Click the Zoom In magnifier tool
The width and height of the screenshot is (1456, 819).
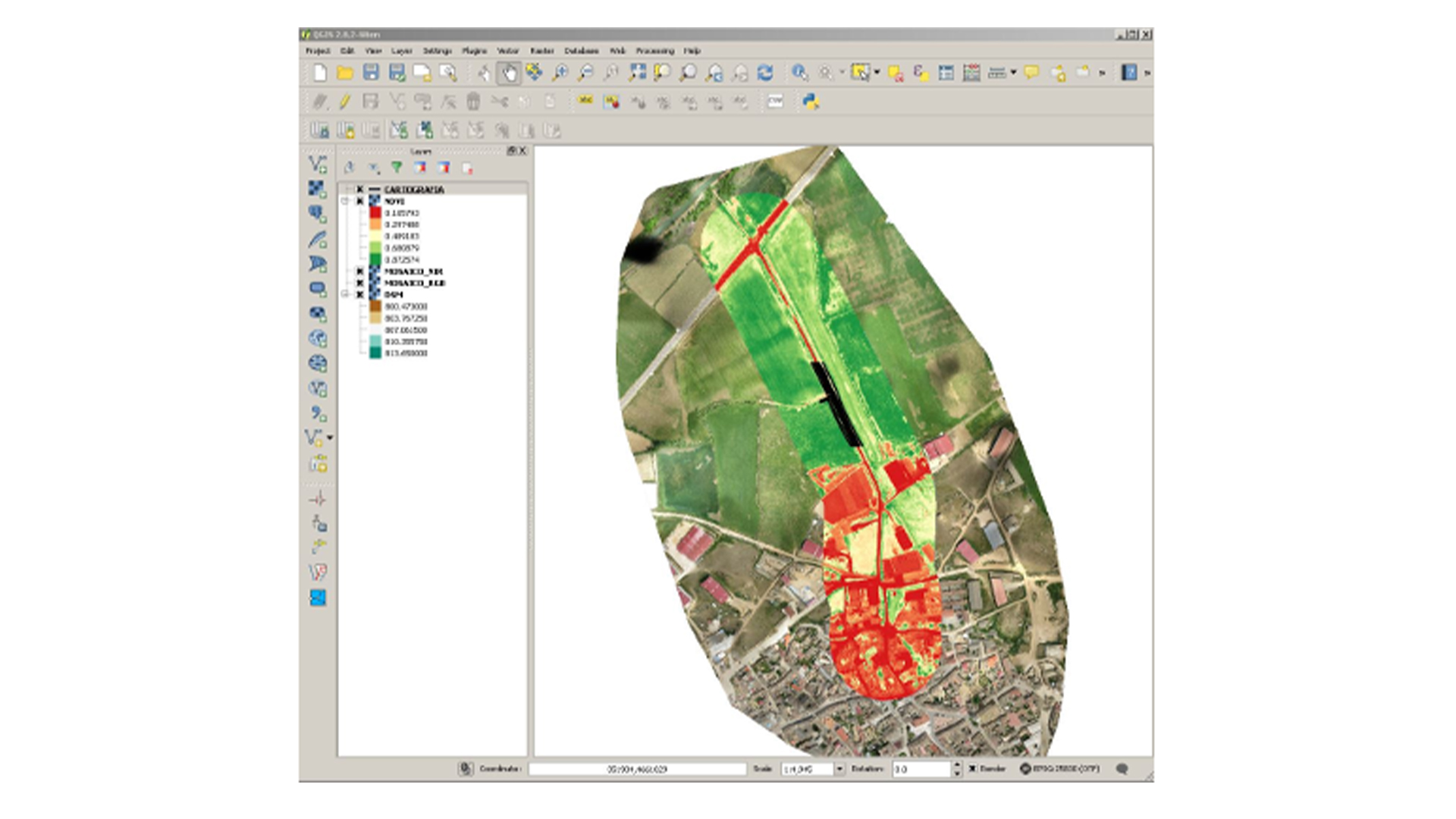pos(560,73)
